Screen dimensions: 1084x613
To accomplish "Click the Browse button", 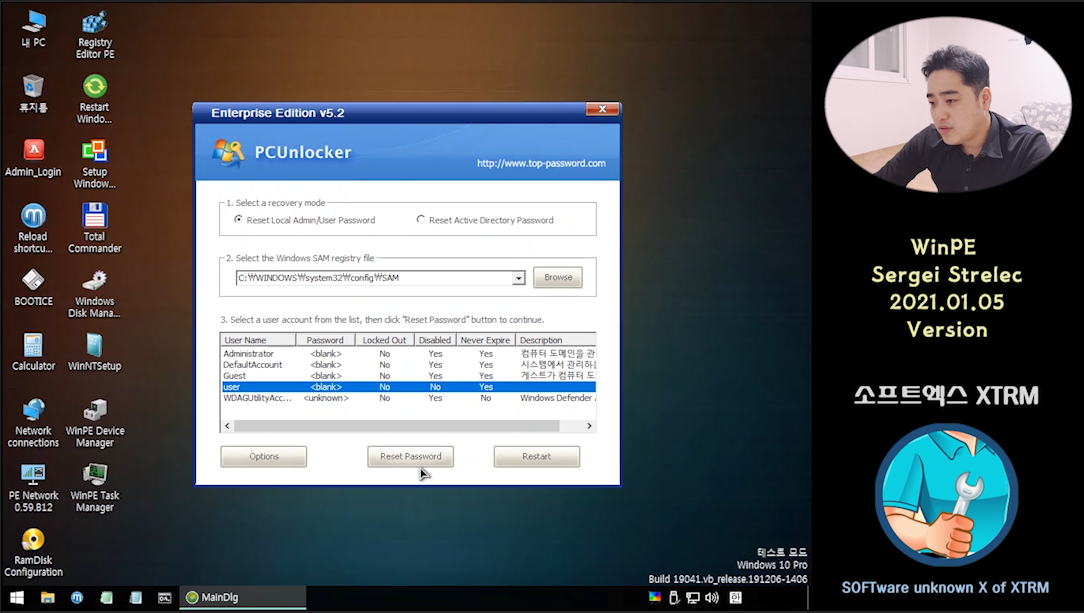I will pyautogui.click(x=558, y=277).
